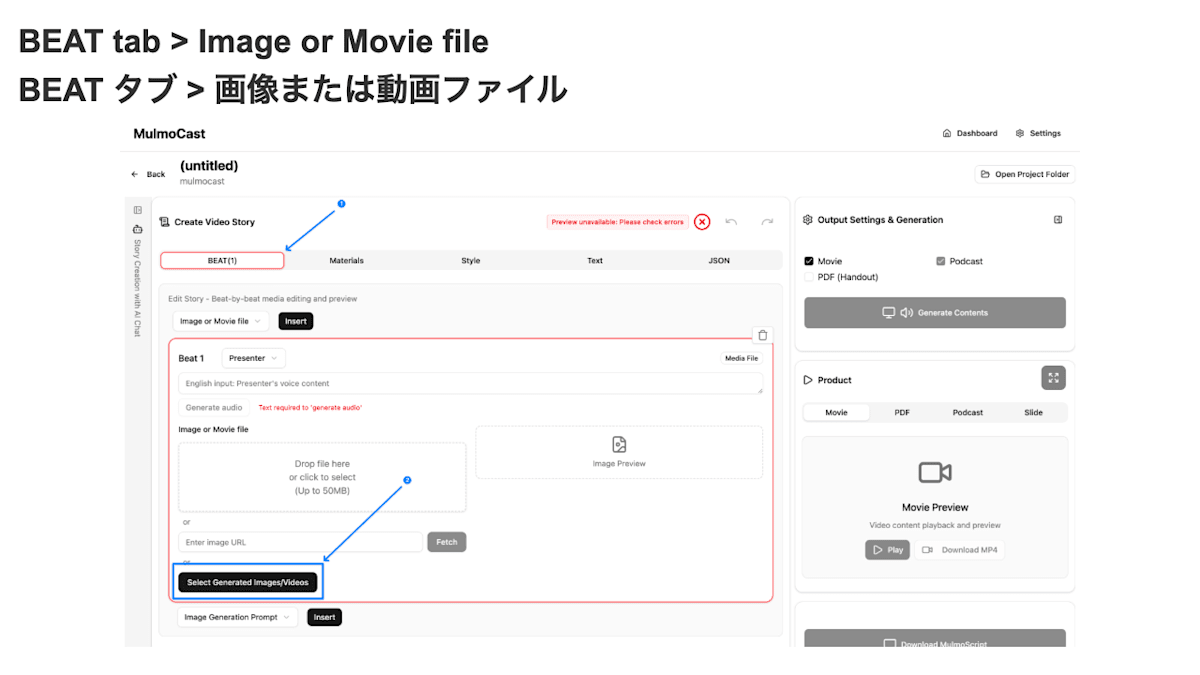Open the Project Folder
Image resolution: width=1200 pixels, height=675 pixels.
coord(1025,174)
